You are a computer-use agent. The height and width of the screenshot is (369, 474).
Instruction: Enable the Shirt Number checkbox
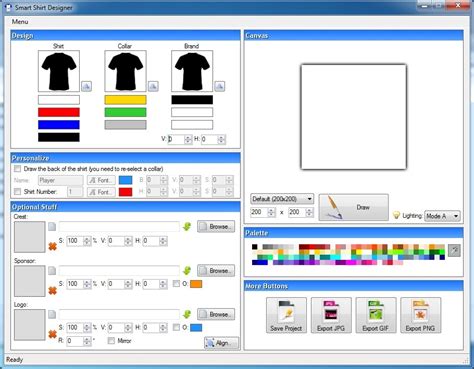(17, 191)
